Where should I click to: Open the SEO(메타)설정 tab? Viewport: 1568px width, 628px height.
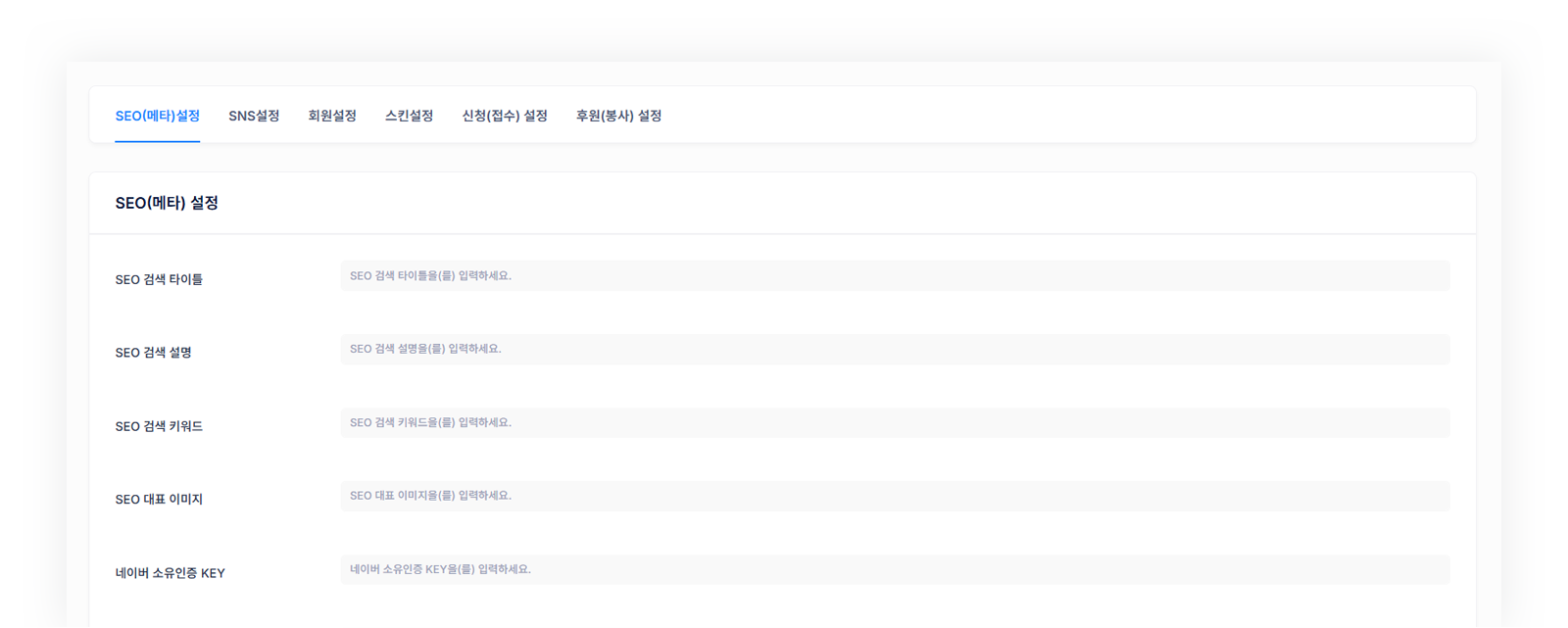click(x=157, y=116)
